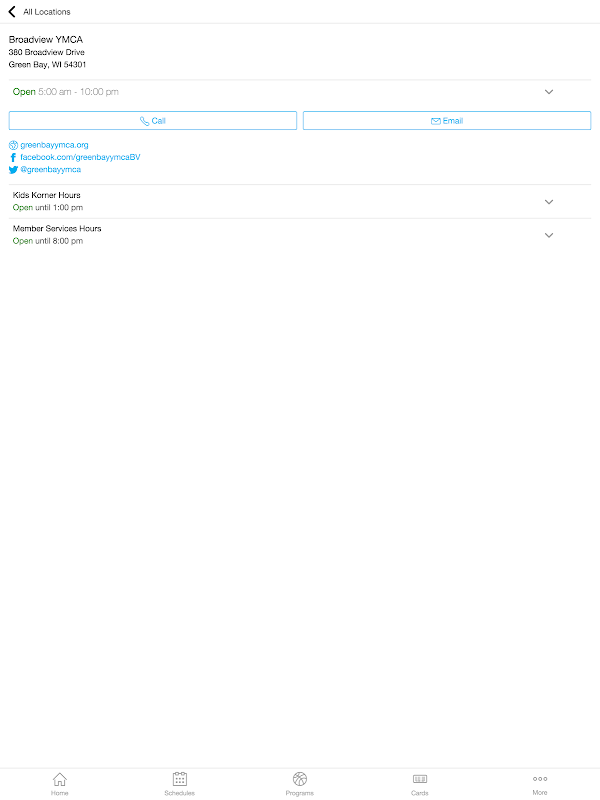This screenshot has height=800, width=600.
Task: Open the Cards tab
Action: coord(420,784)
